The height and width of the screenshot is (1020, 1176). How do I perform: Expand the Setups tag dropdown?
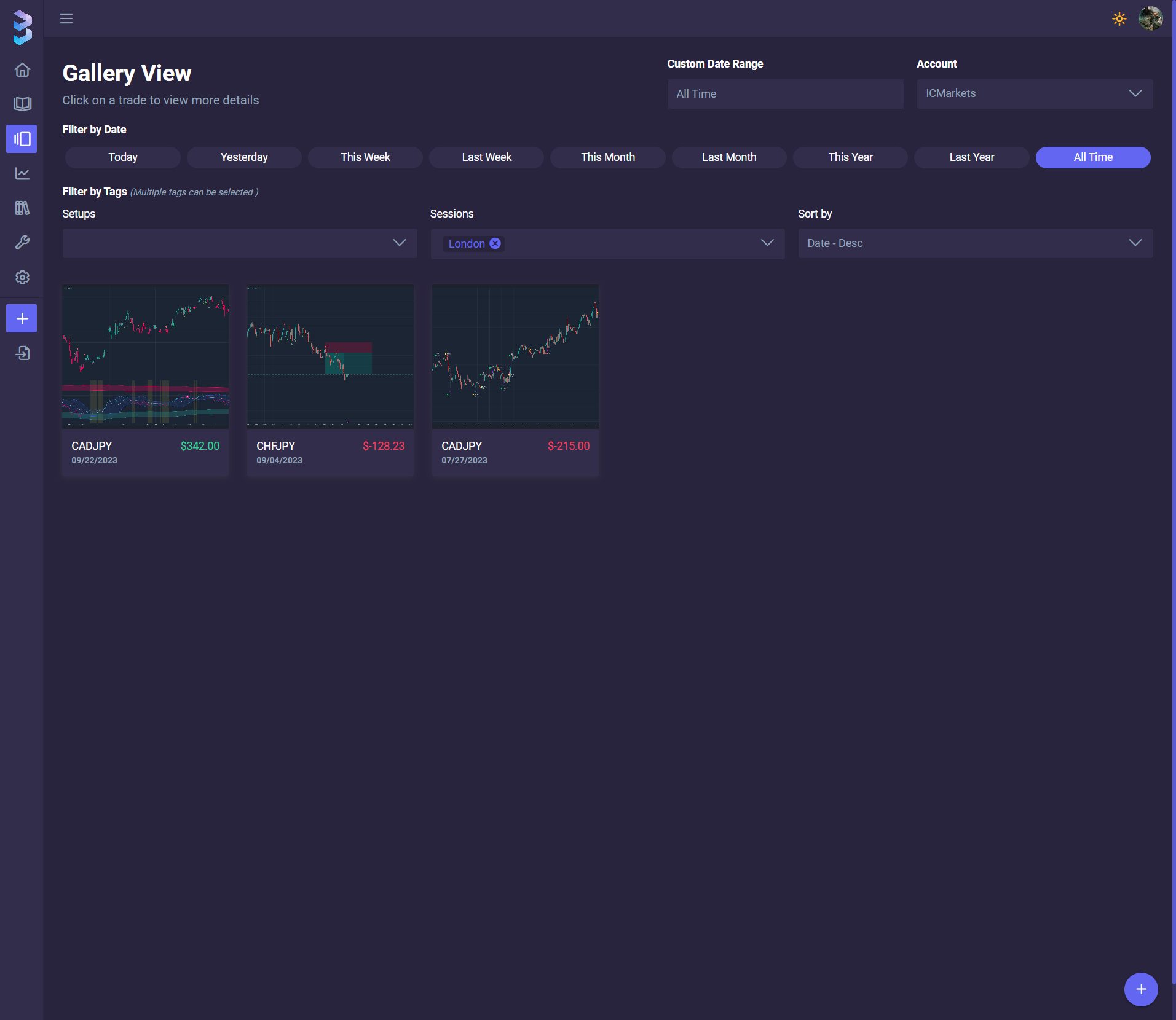pyautogui.click(x=240, y=243)
